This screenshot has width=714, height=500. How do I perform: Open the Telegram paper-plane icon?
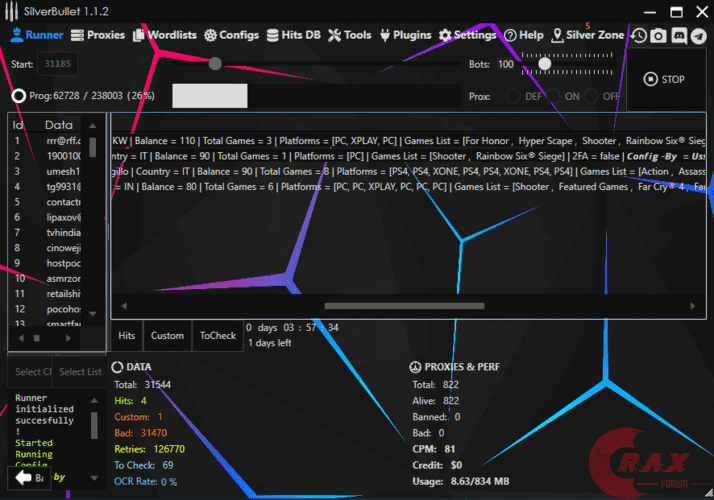click(699, 36)
